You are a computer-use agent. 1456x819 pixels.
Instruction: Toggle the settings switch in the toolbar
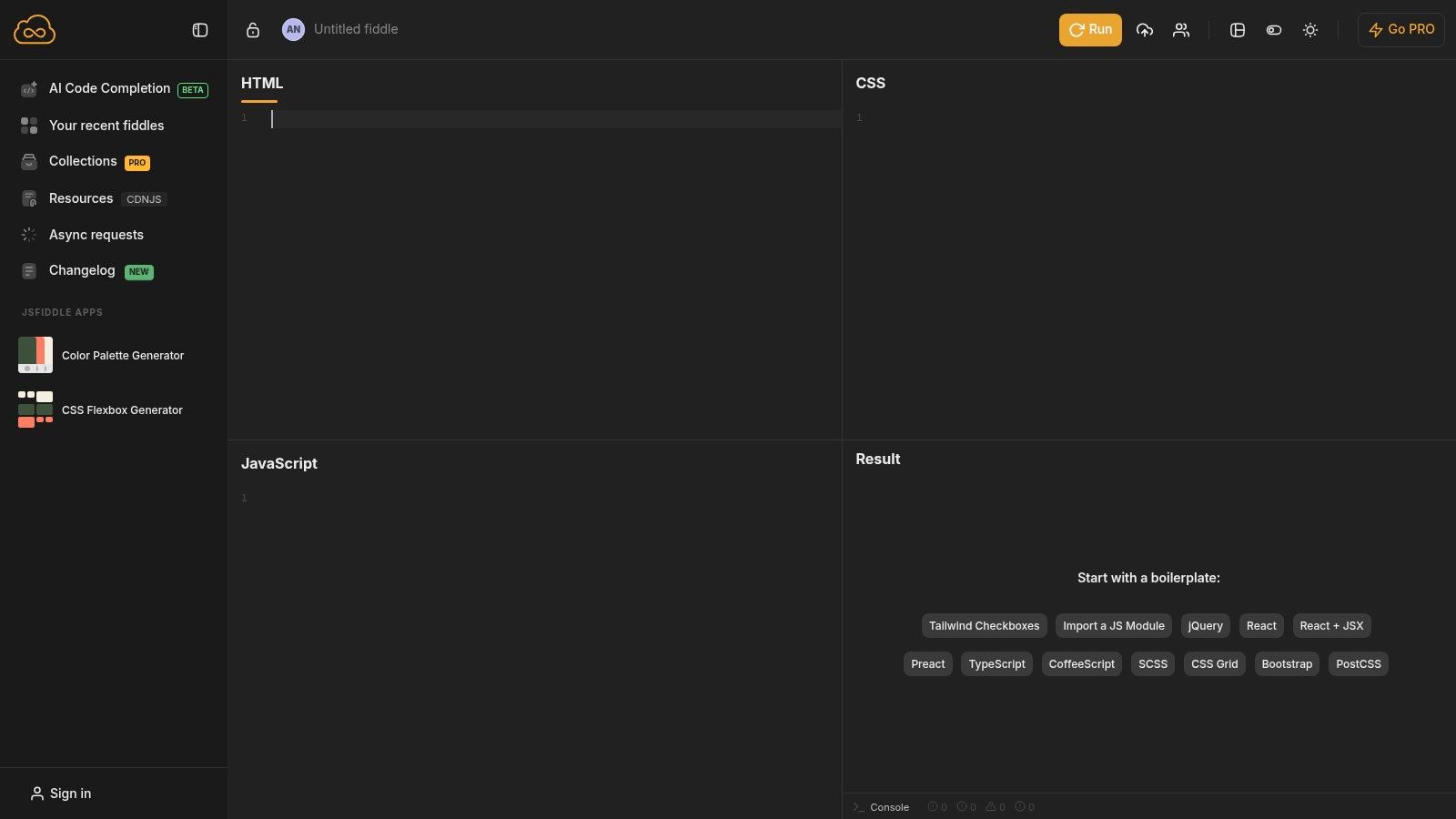(x=1273, y=29)
